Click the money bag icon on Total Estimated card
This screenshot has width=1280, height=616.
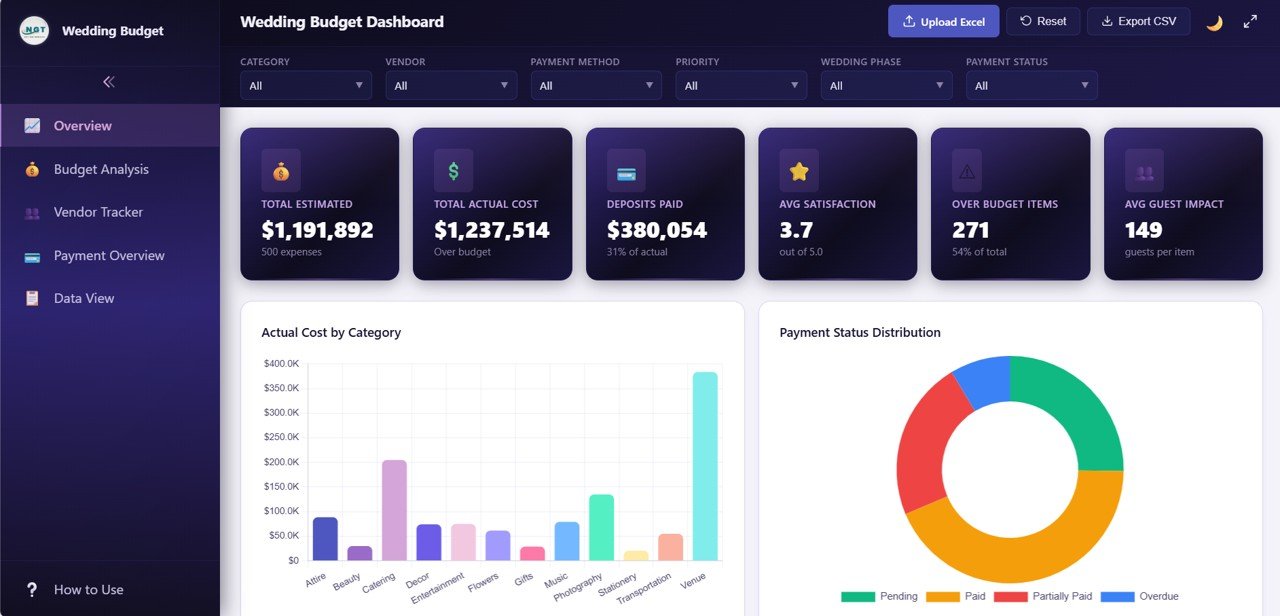pos(281,171)
